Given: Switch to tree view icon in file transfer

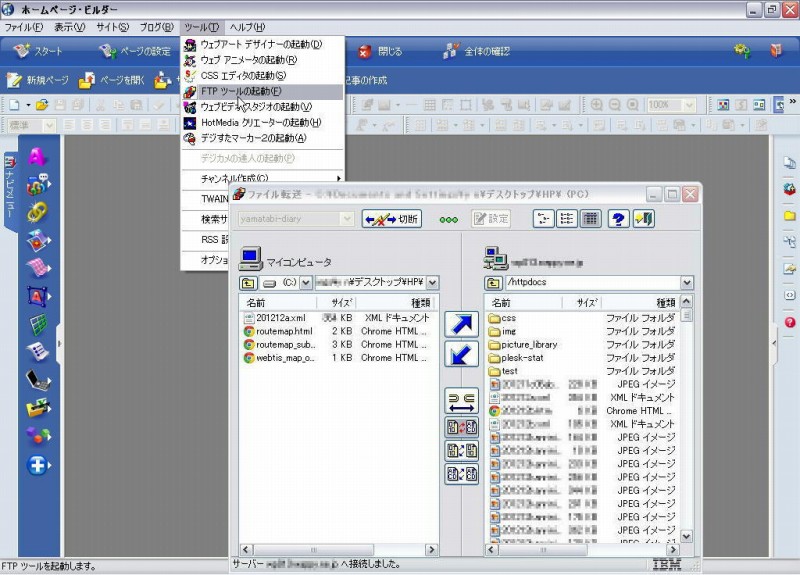Looking at the screenshot, I should tap(543, 219).
